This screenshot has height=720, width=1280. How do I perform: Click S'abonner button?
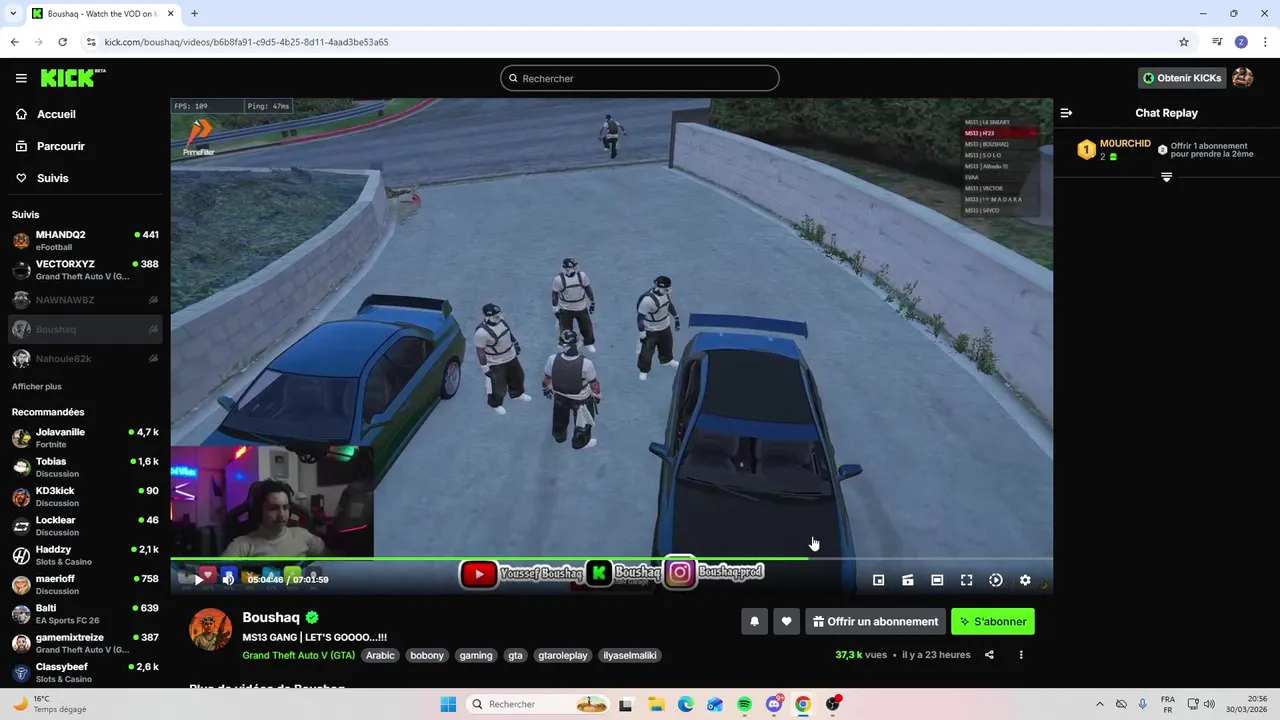point(993,621)
